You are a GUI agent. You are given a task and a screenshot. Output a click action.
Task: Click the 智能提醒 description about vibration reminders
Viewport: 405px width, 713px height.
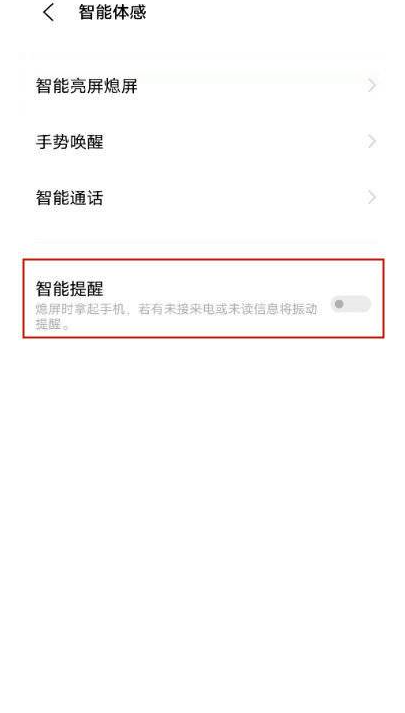point(176,316)
